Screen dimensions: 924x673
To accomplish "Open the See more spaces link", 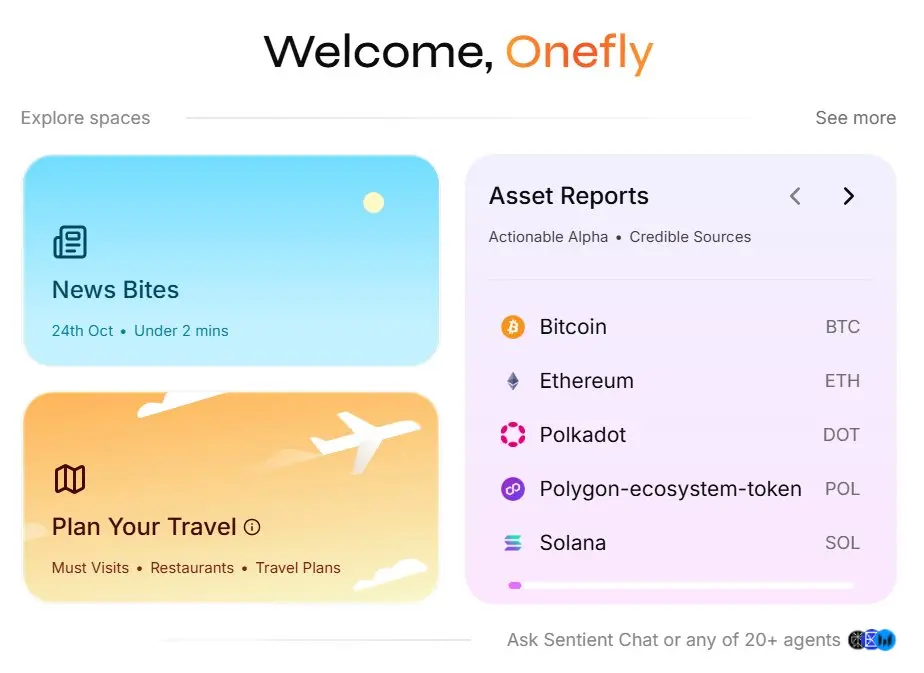I will (x=855, y=118).
